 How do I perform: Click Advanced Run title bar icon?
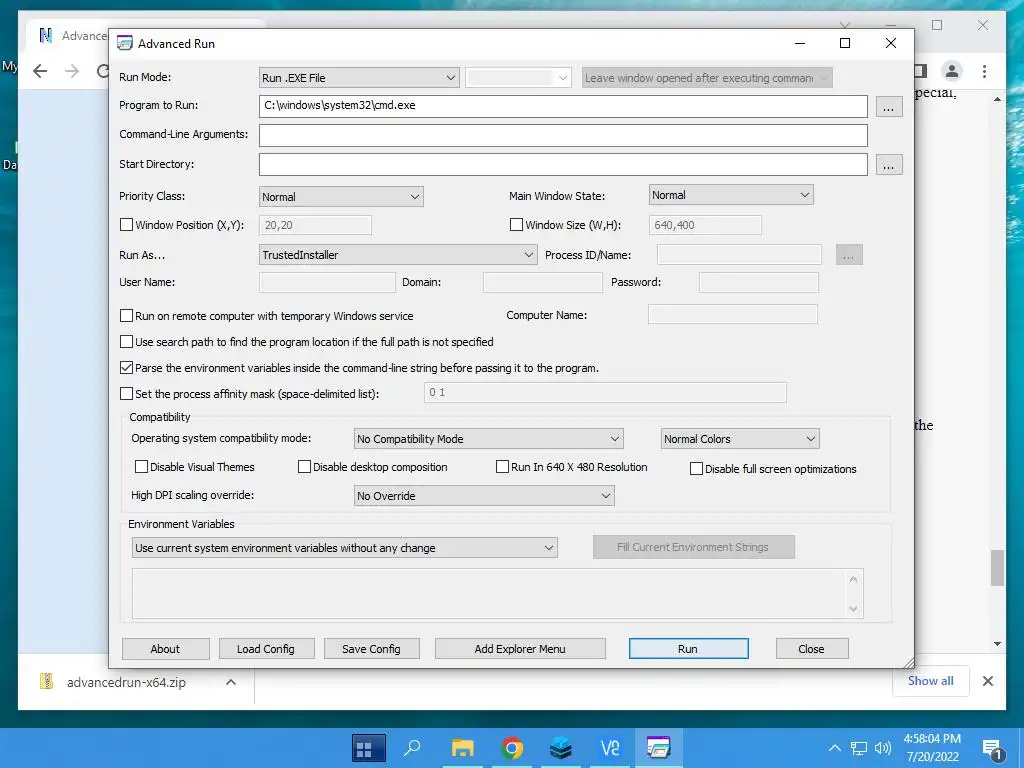coord(125,43)
